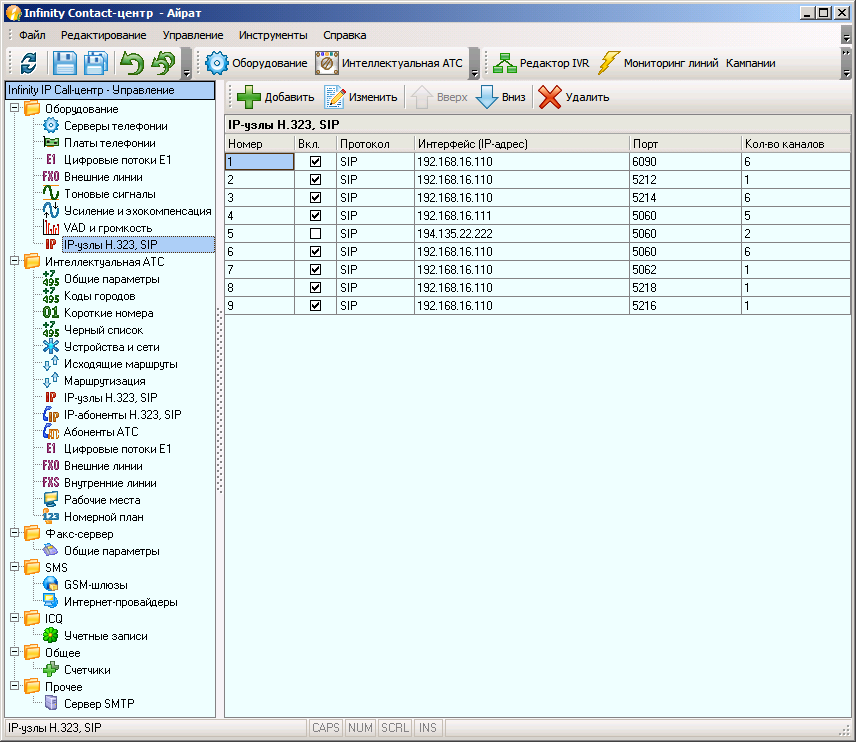Collapse the Факс-сервер tree folder
The height and width of the screenshot is (742, 856).
click(15, 533)
